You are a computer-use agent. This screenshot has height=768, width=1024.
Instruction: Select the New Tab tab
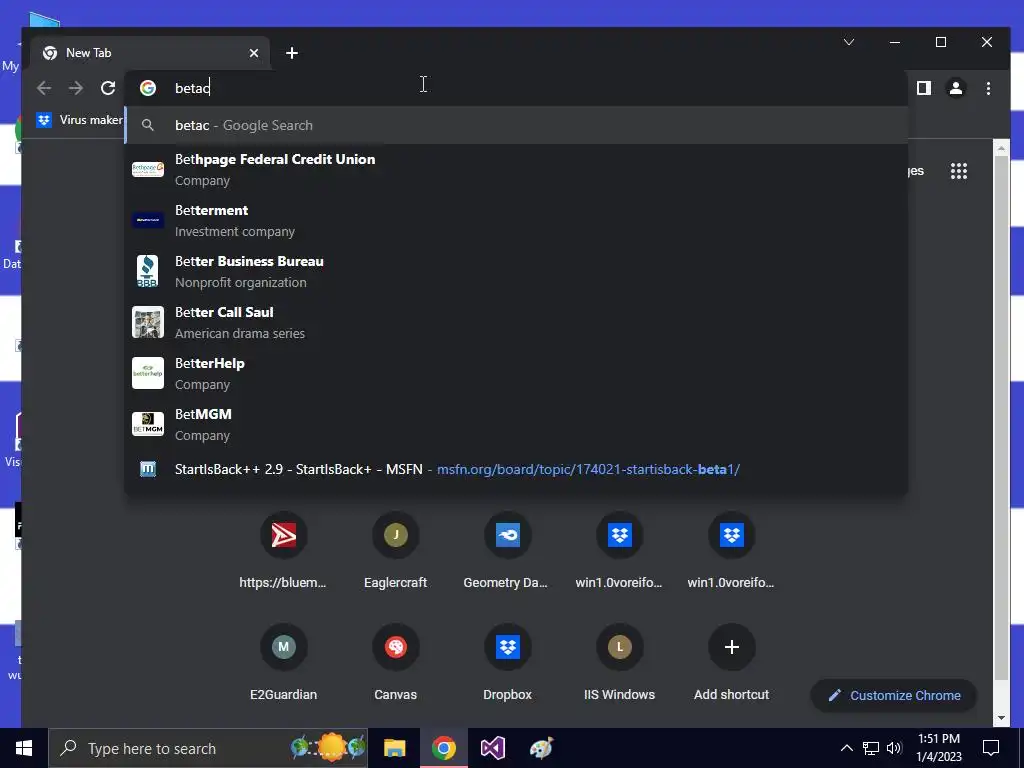pos(150,53)
